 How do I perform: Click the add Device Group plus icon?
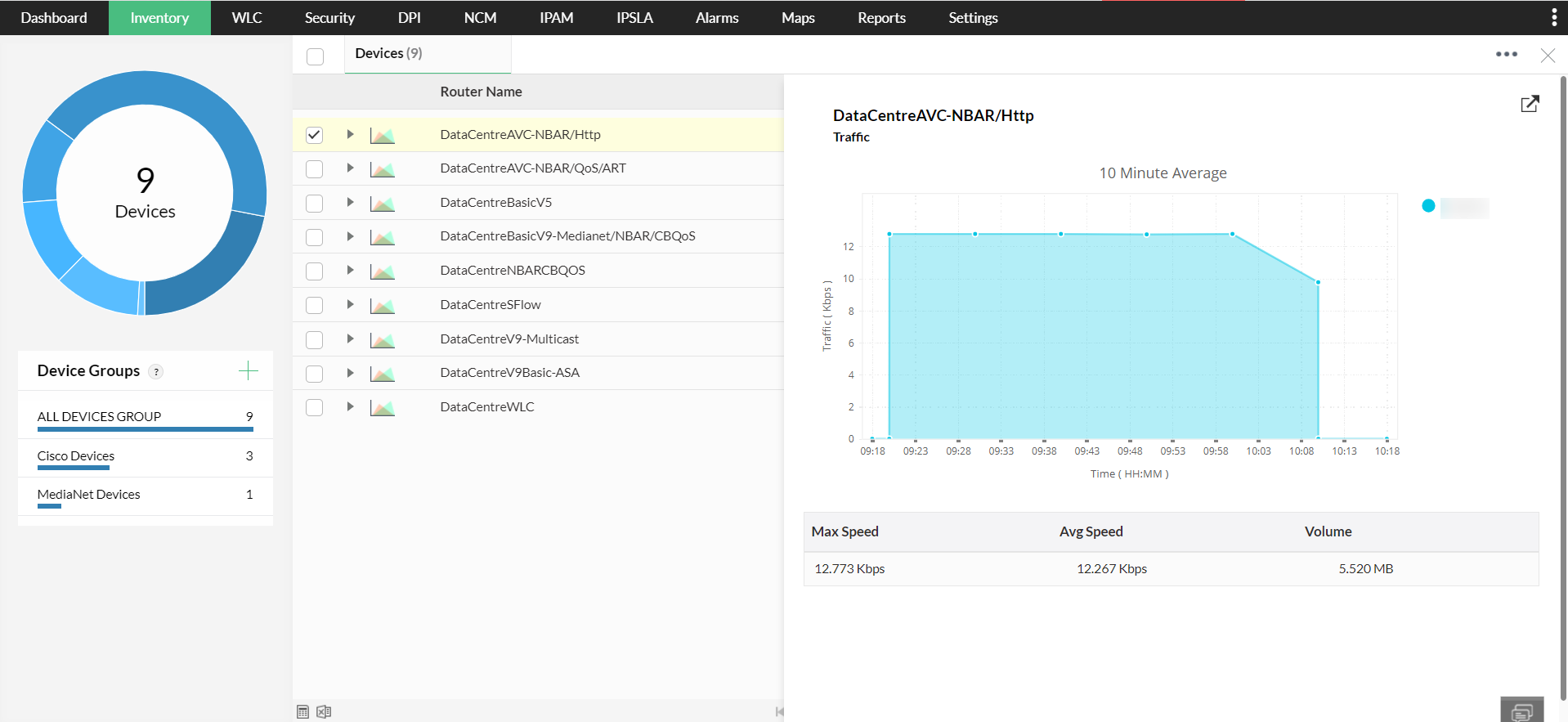pyautogui.click(x=248, y=371)
